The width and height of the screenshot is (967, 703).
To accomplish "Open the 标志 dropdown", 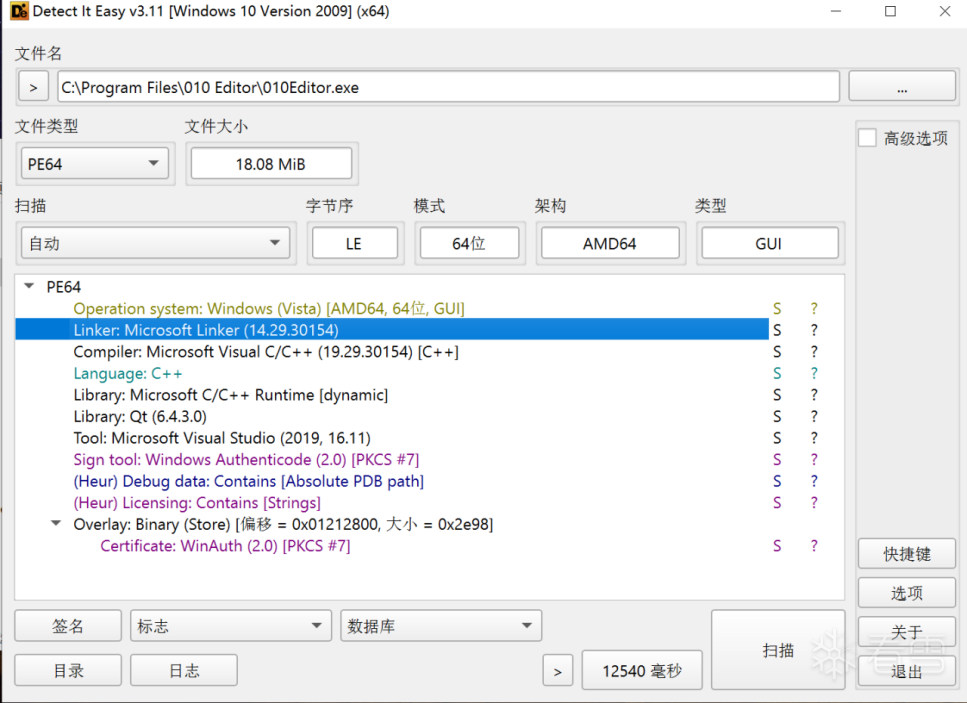I will (231, 626).
